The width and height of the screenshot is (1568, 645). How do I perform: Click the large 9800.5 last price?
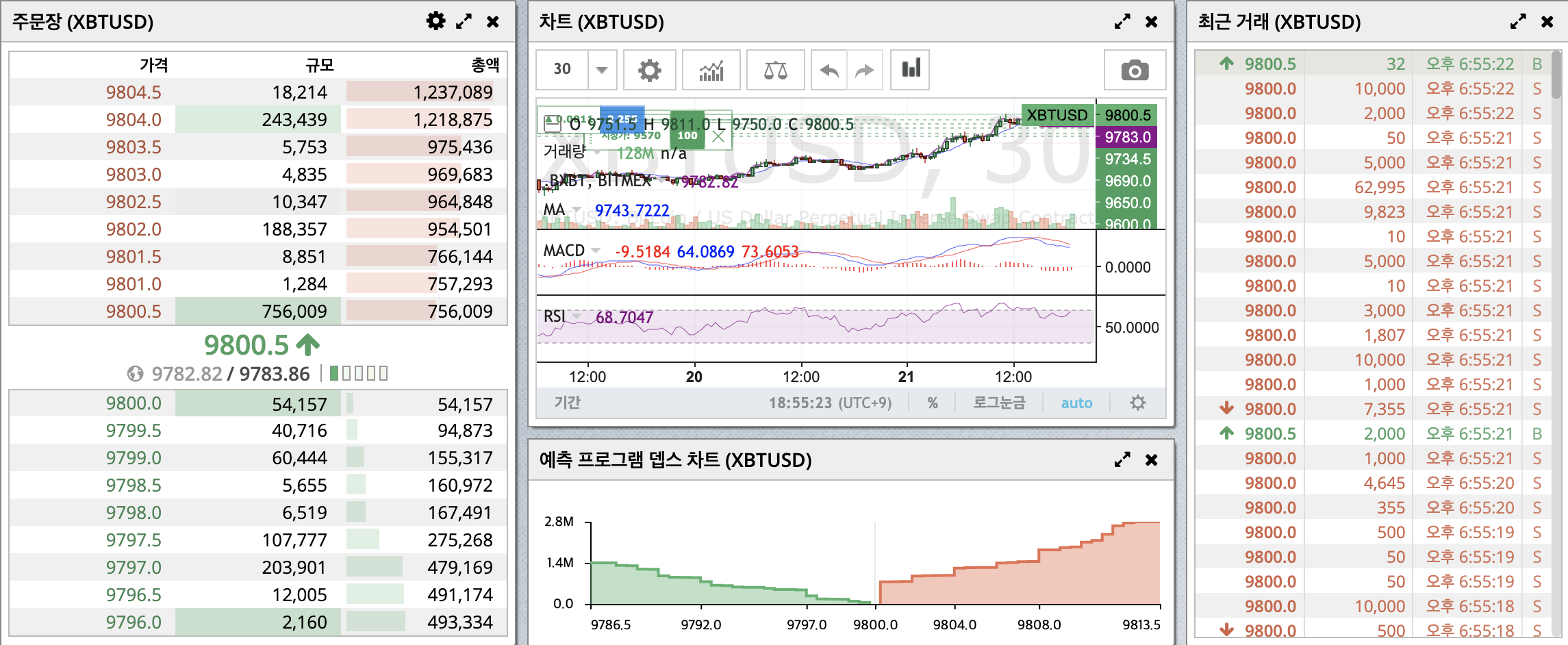246,345
